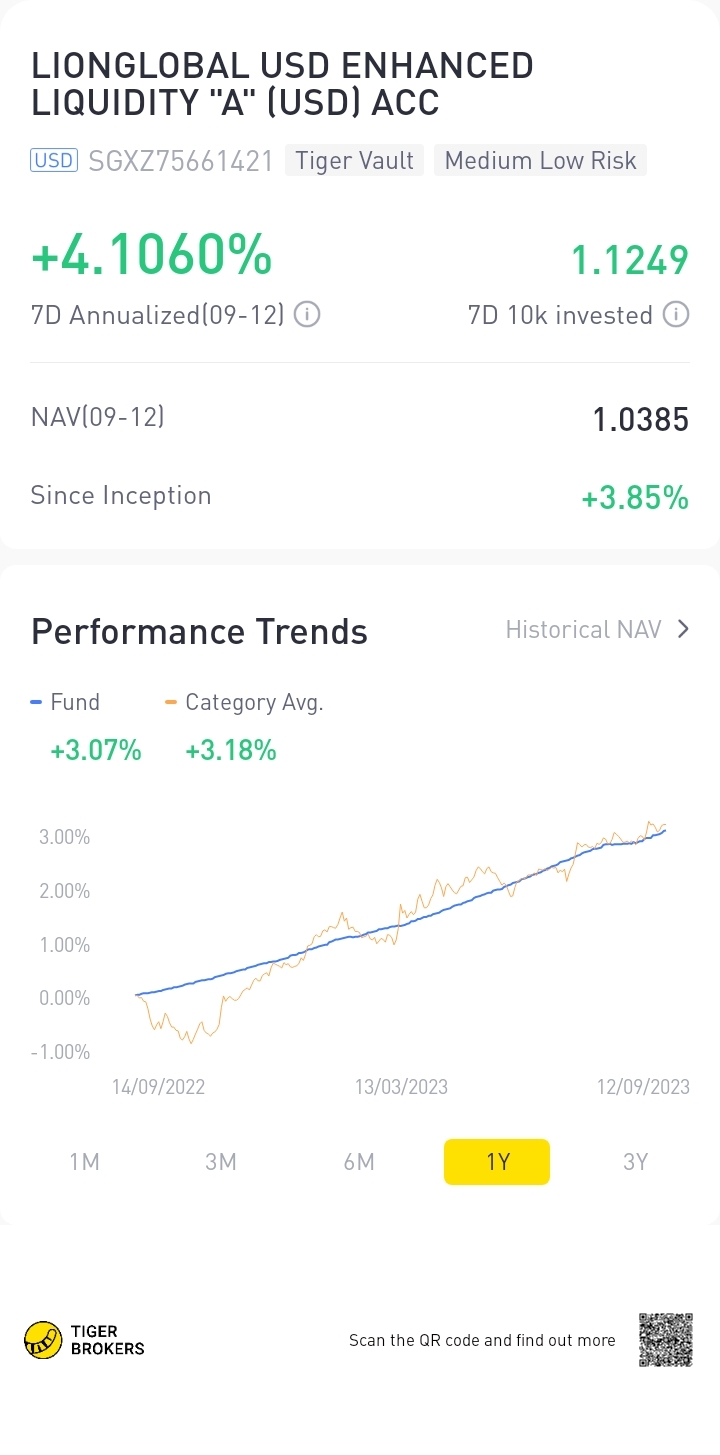720x1455 pixels.
Task: Tap the blue Fund legend marker
Action: click(37, 702)
